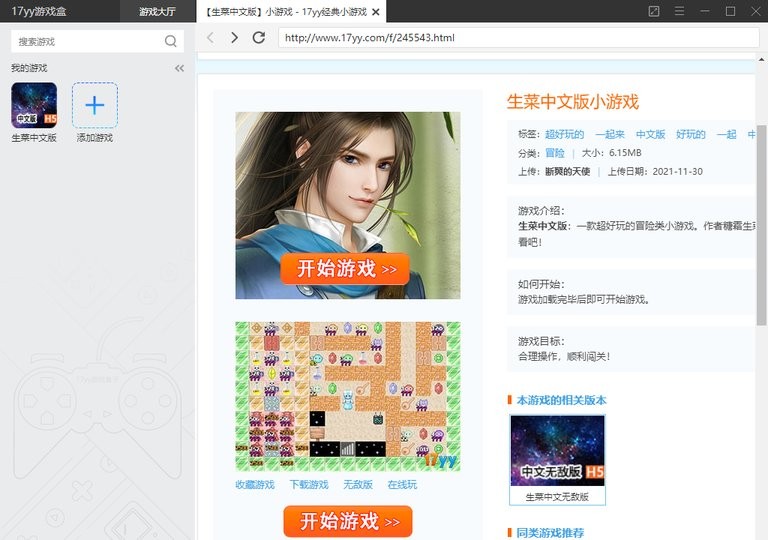The image size is (768, 540).
Task: Click the scrollbar up arrow
Action: (x=761, y=59)
